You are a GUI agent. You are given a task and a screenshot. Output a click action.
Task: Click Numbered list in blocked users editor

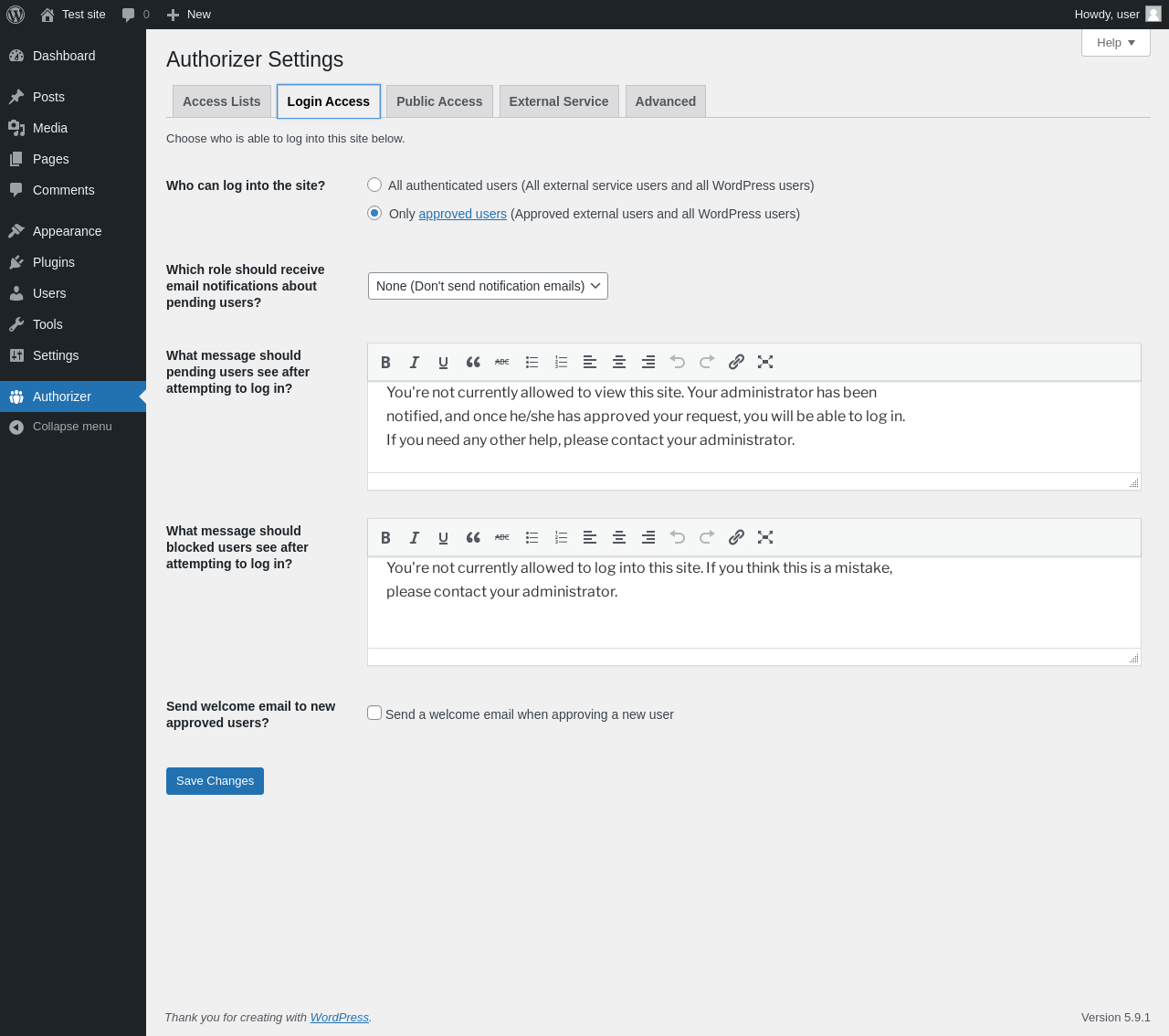point(561,538)
